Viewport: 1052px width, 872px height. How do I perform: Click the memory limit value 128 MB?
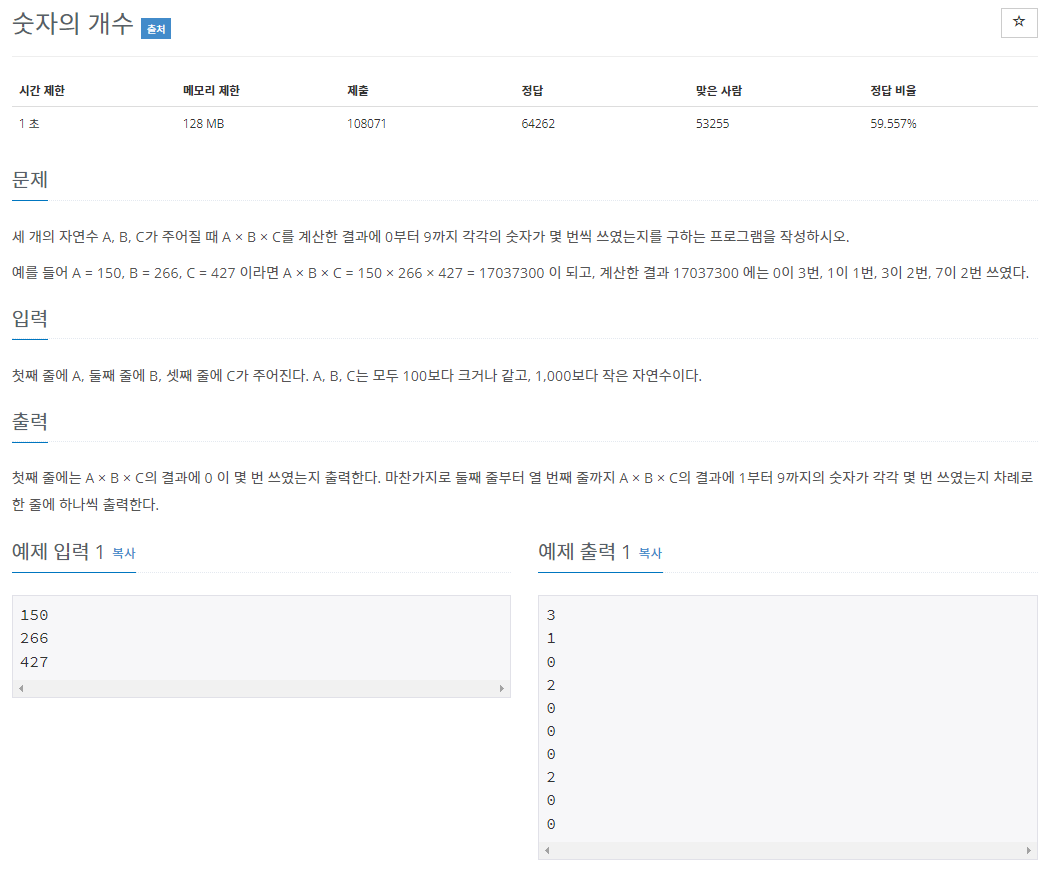203,123
